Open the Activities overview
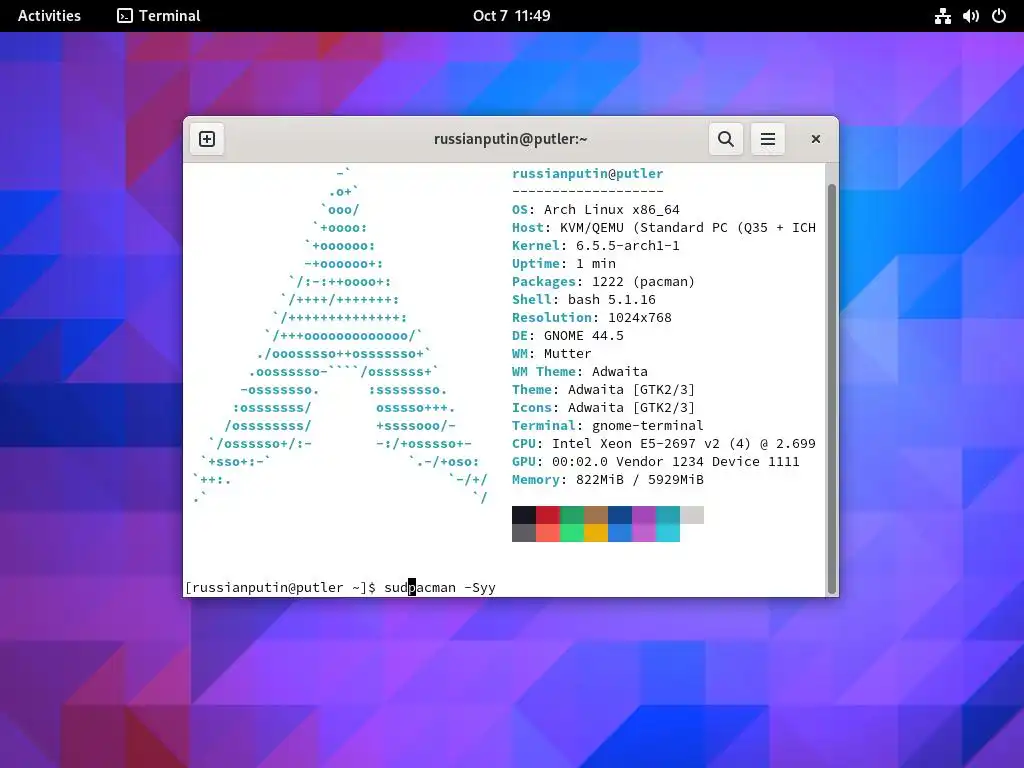Screen dimensions: 1024x768 click(49, 16)
